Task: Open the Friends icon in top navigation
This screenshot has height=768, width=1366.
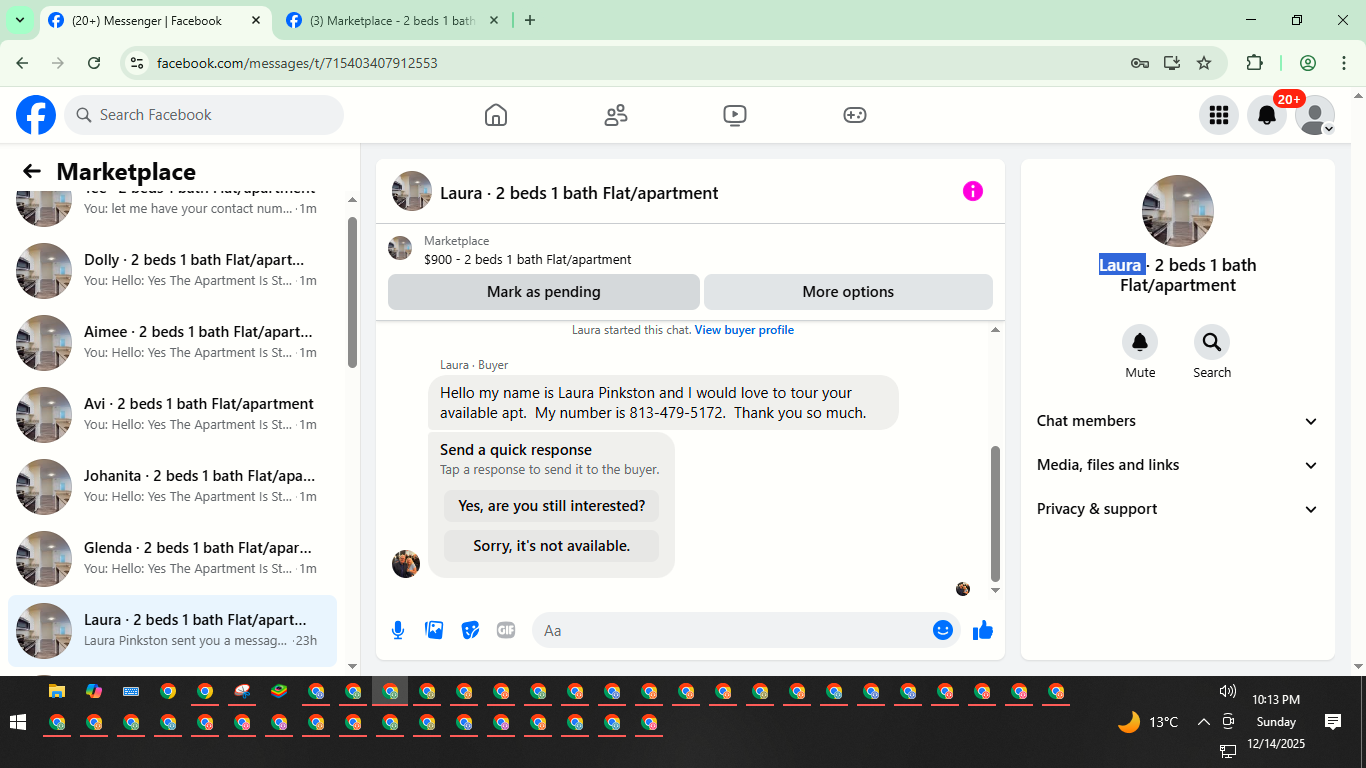Action: click(x=616, y=115)
